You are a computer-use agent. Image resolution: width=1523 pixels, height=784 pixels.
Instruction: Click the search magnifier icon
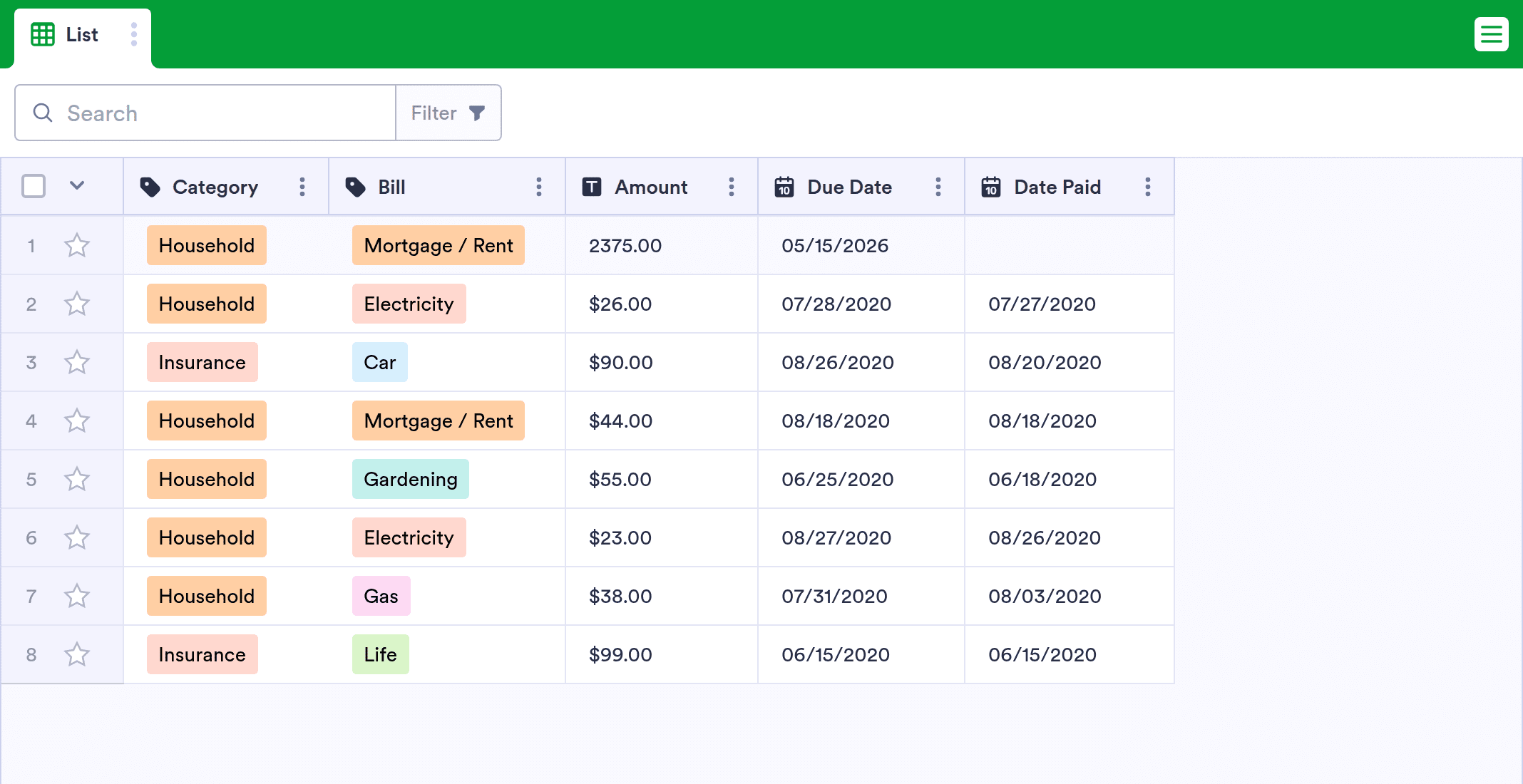tap(43, 113)
